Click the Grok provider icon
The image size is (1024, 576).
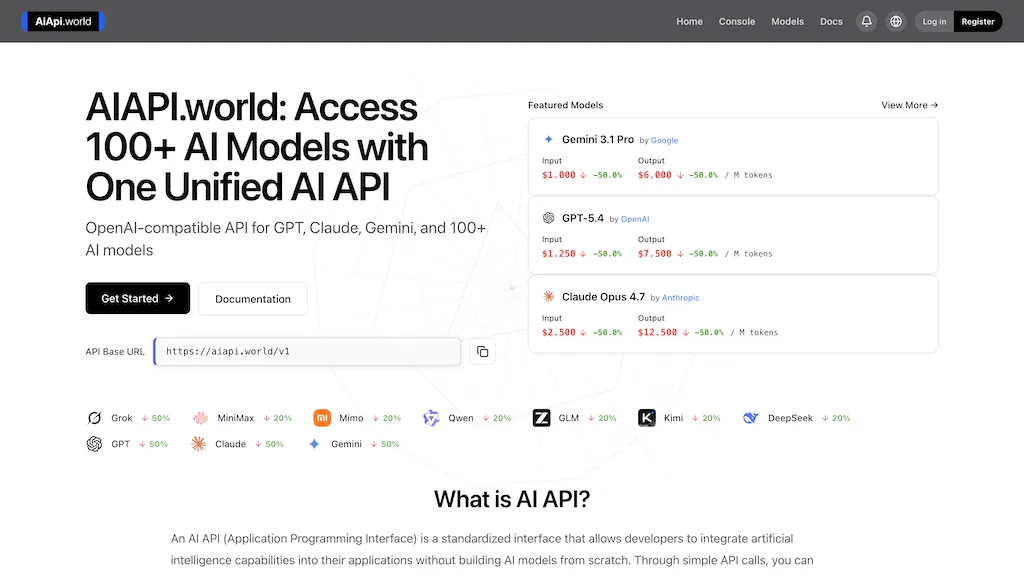click(x=94, y=418)
